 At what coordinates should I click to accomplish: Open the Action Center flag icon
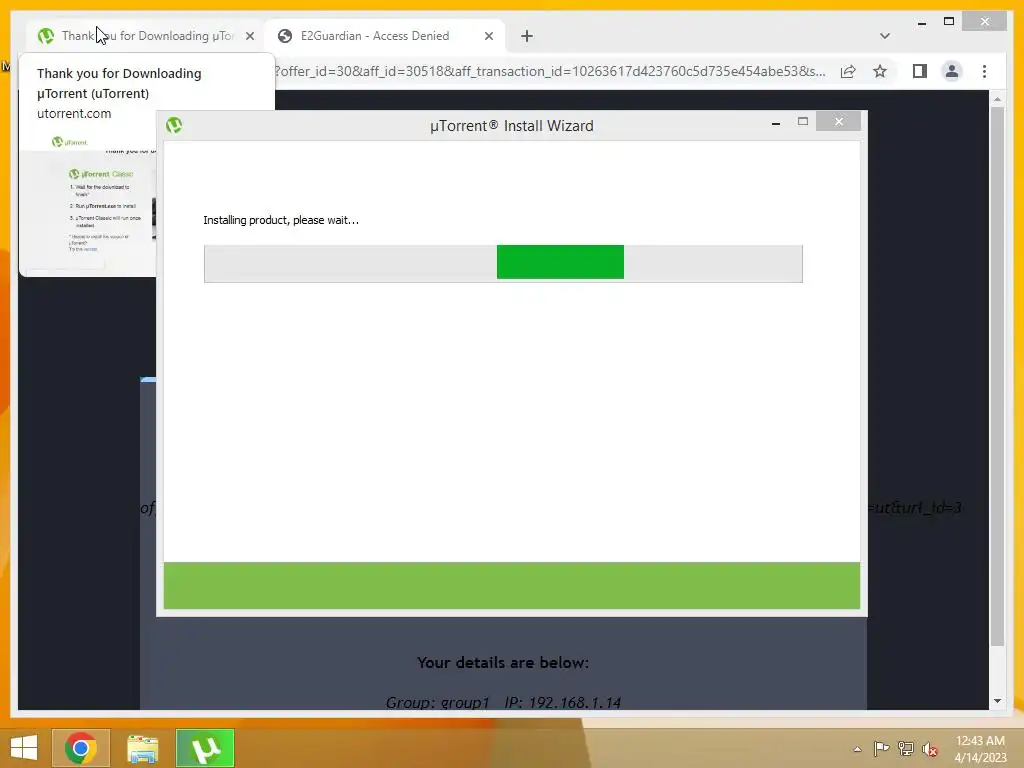tap(881, 748)
